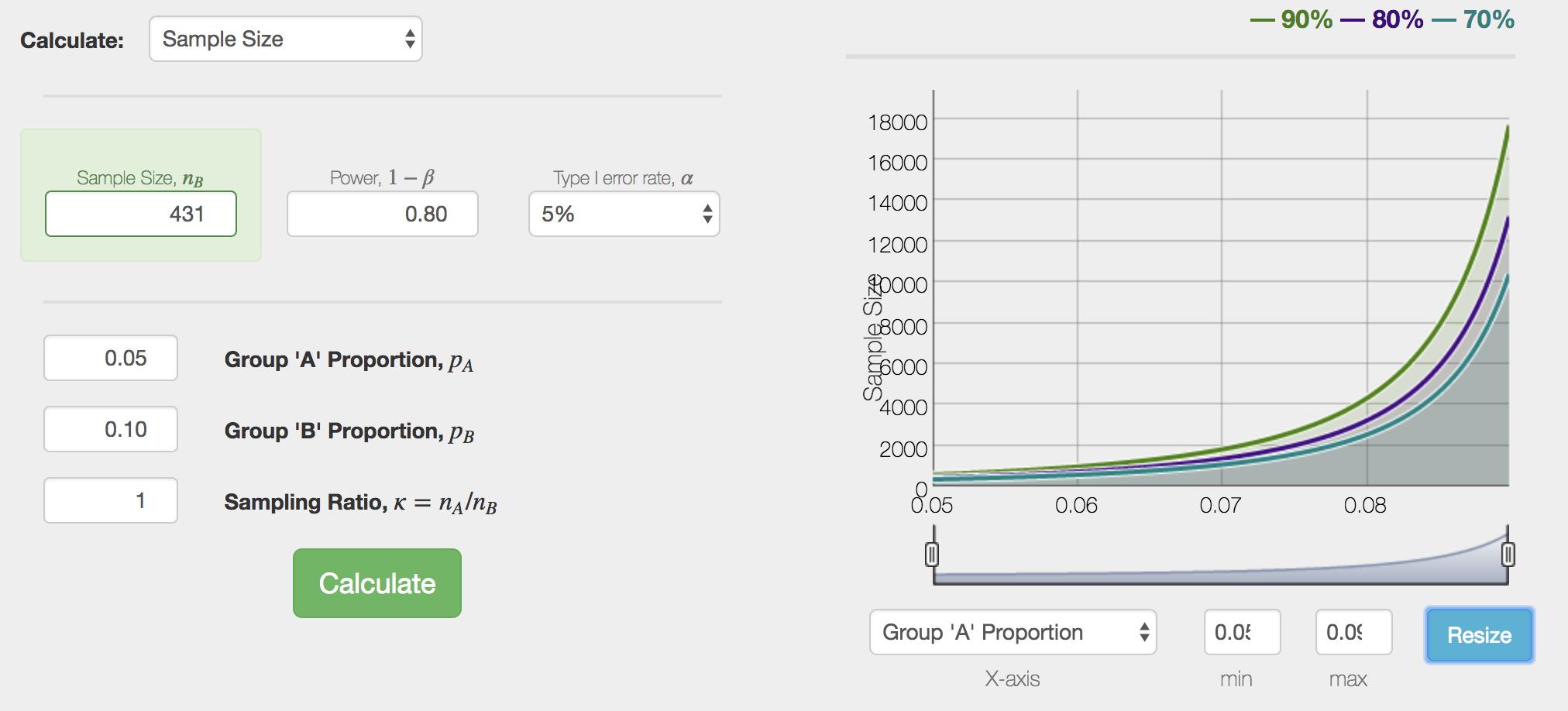Click the Sample Size input field

(x=141, y=214)
